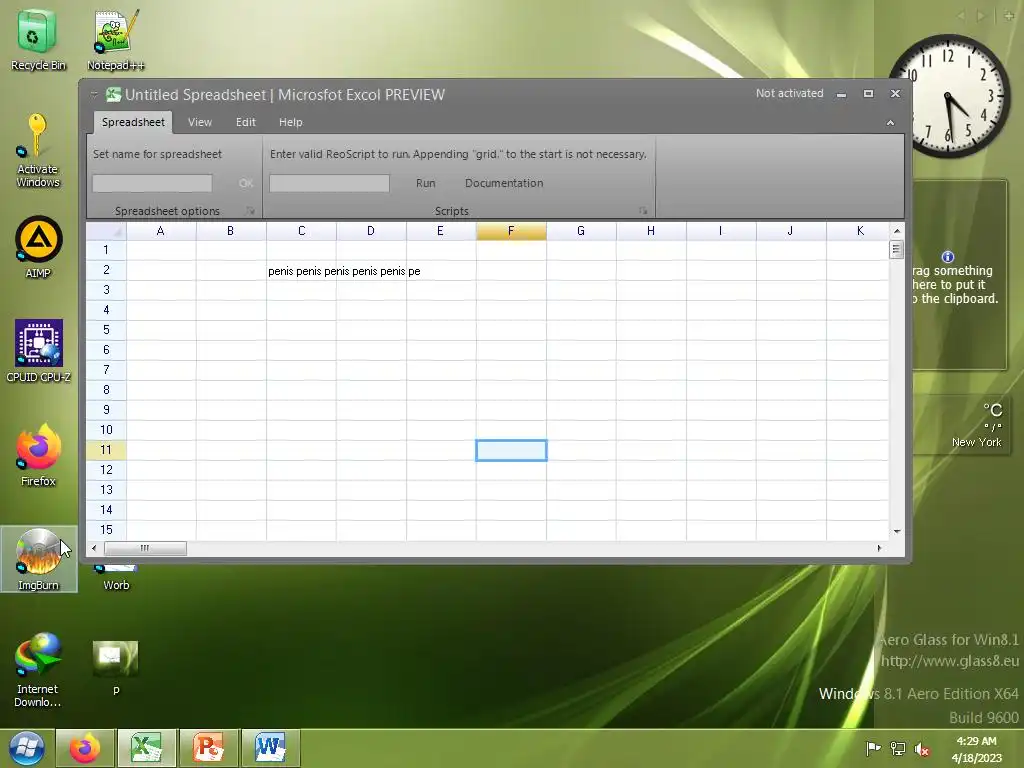This screenshot has width=1024, height=768.
Task: Open the ReoScript Documentation button
Action: [x=504, y=184]
